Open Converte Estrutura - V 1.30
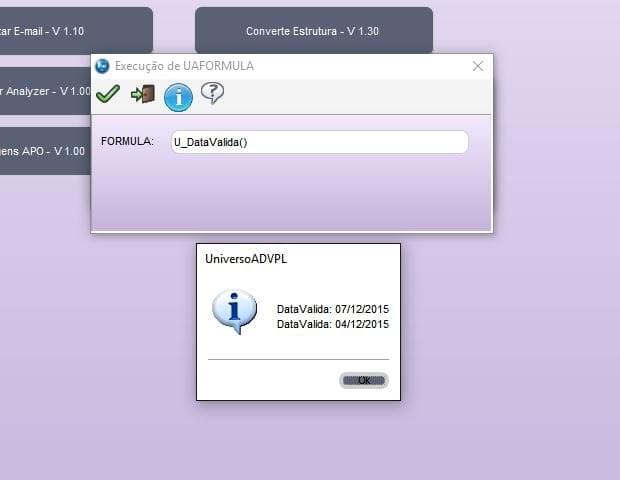 (x=313, y=31)
